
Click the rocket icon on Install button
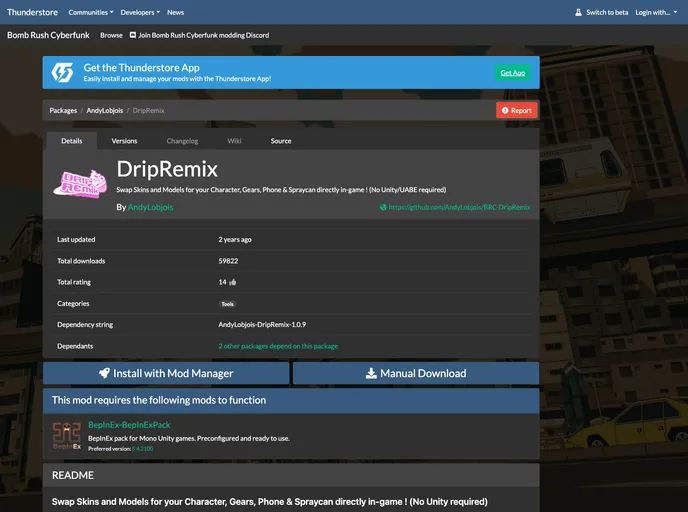pyautogui.click(x=104, y=373)
